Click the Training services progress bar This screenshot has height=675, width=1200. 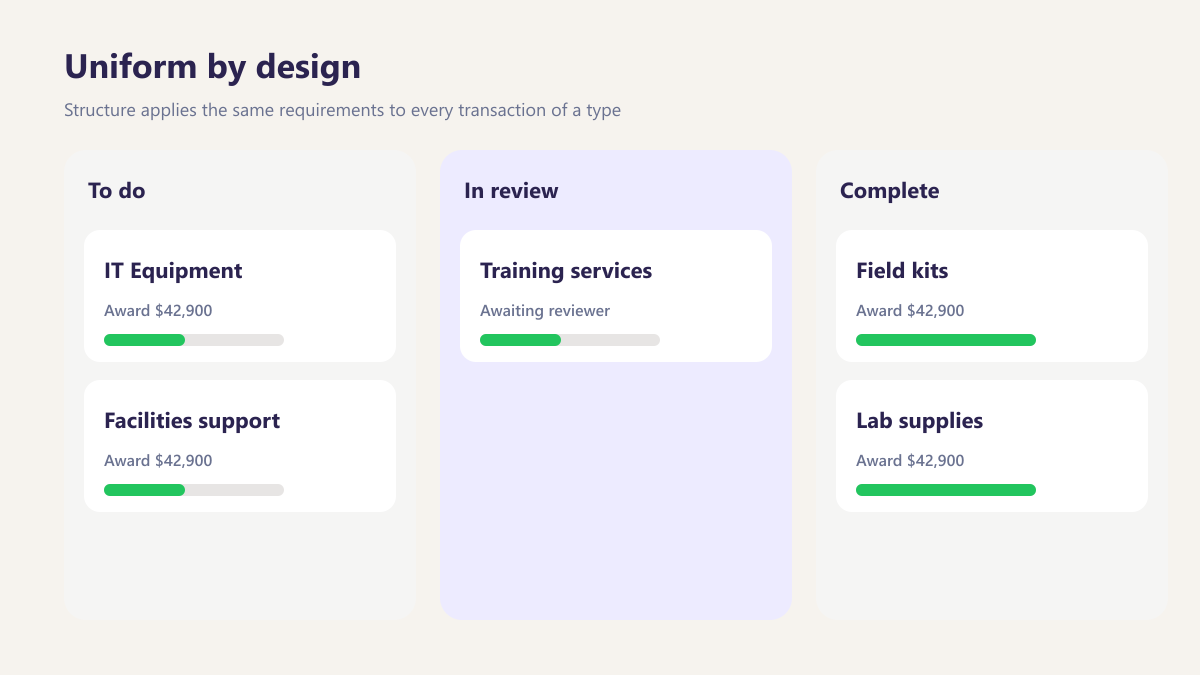tap(570, 340)
